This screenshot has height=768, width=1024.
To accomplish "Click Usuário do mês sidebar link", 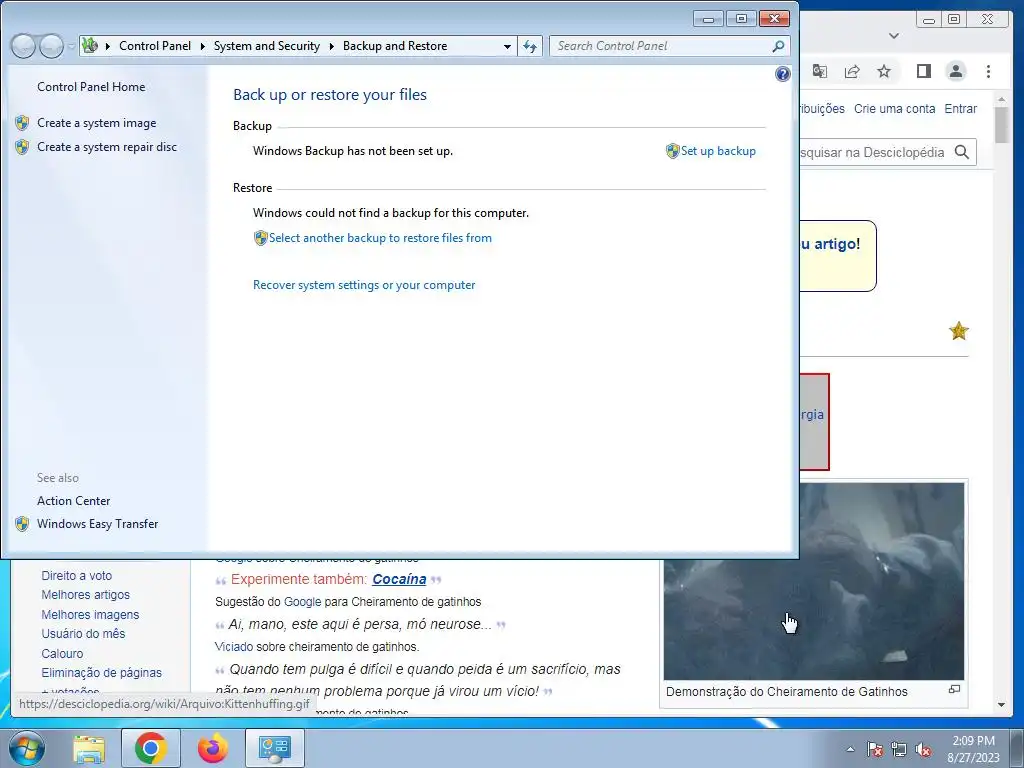I will tap(83, 633).
